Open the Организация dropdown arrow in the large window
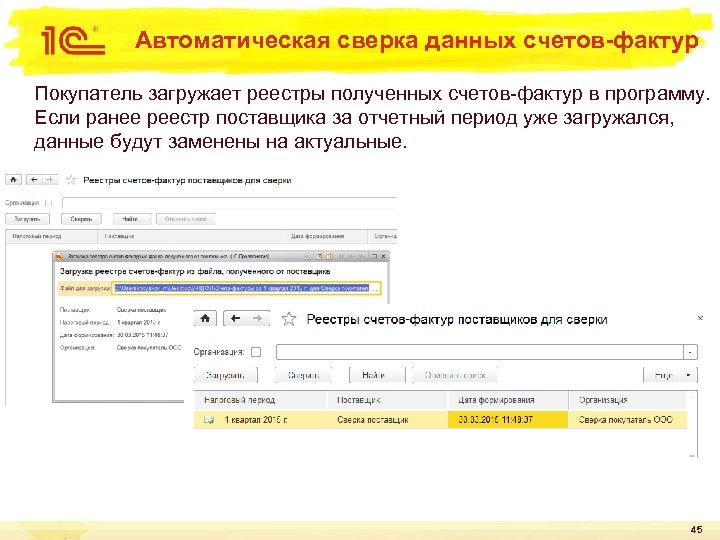 point(690,352)
